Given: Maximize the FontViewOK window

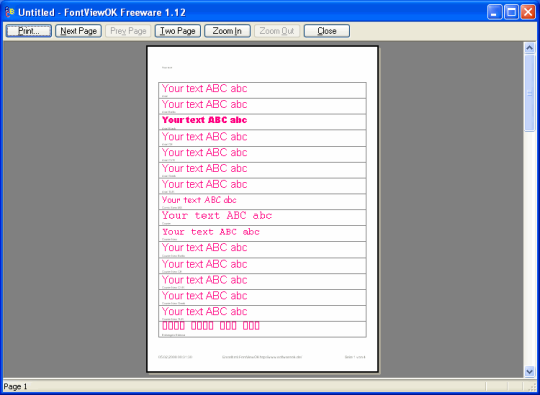Looking at the screenshot, I should 511,12.
